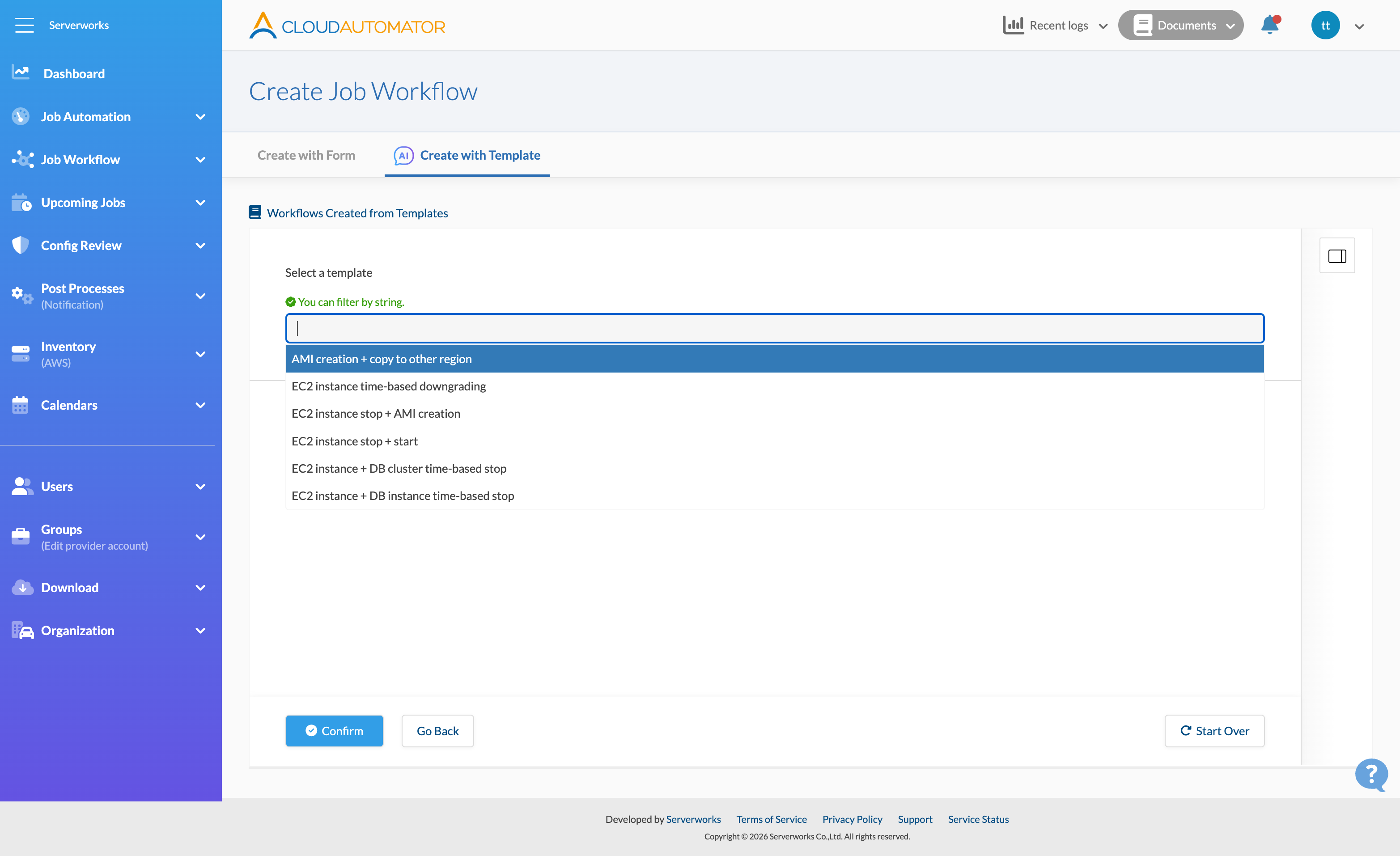Open the hamburger menu icon
This screenshot has height=856, width=1400.
tap(25, 25)
